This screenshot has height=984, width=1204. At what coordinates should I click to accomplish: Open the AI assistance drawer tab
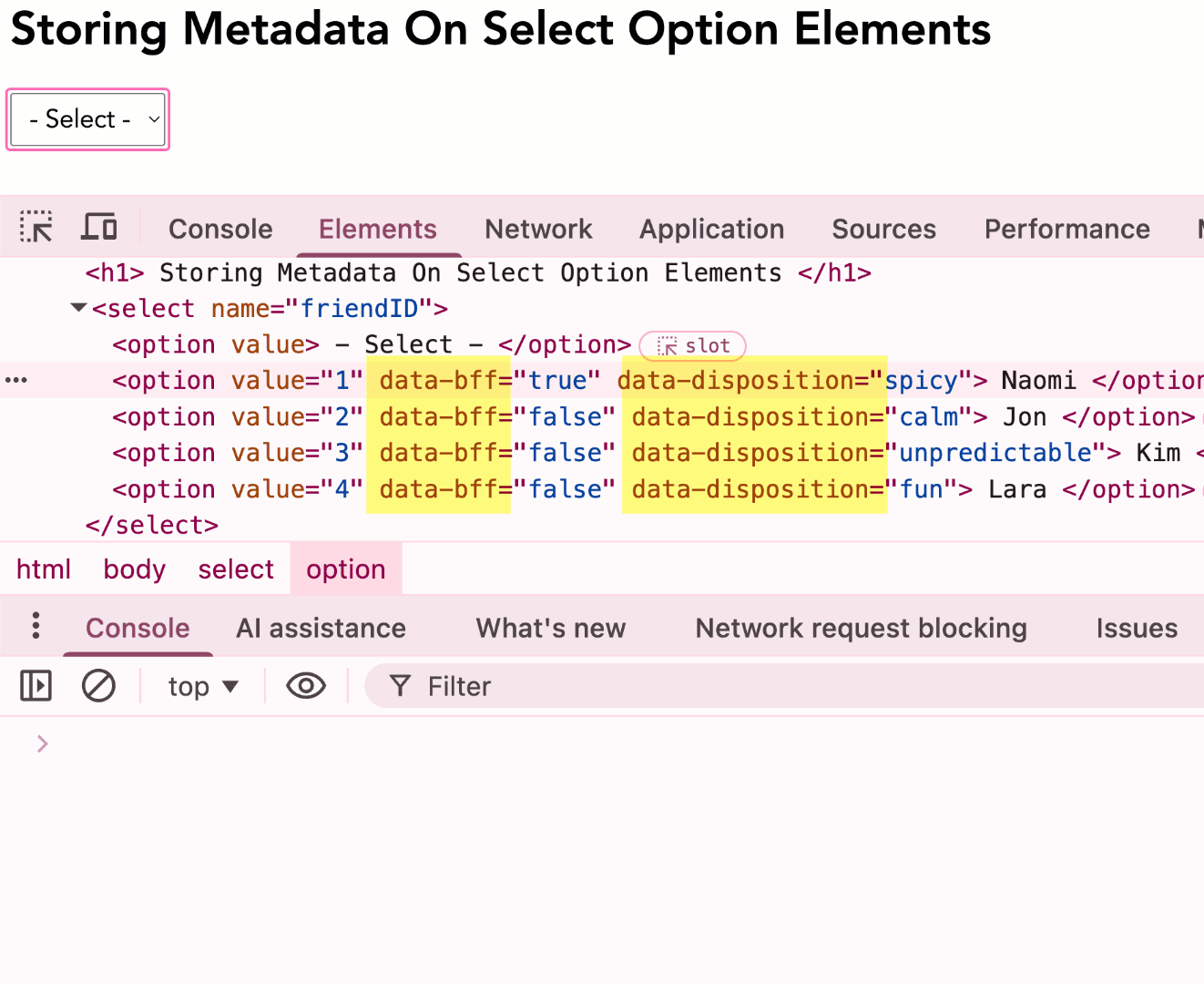pyautogui.click(x=321, y=628)
